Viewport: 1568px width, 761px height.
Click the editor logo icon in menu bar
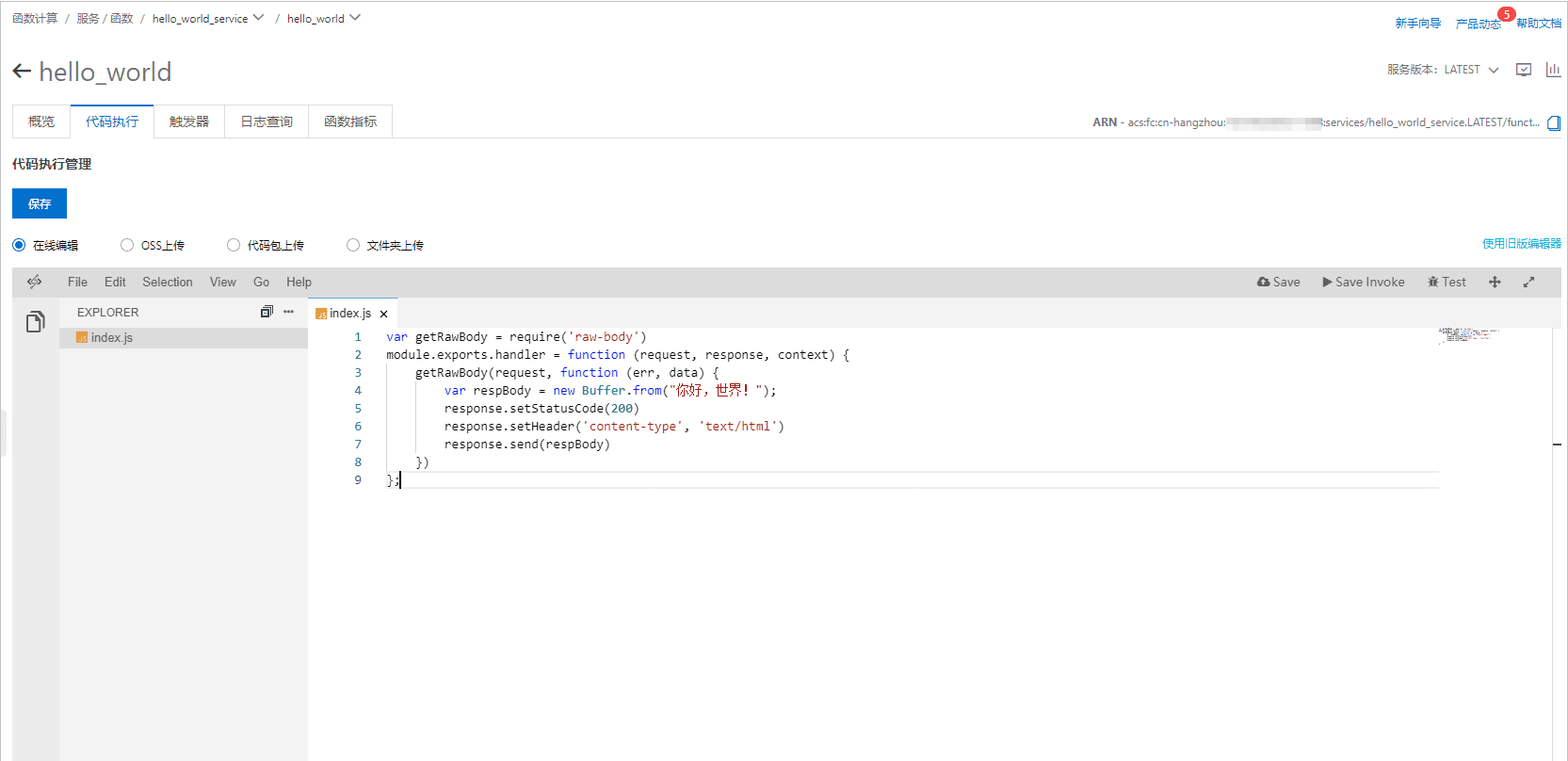pos(35,282)
